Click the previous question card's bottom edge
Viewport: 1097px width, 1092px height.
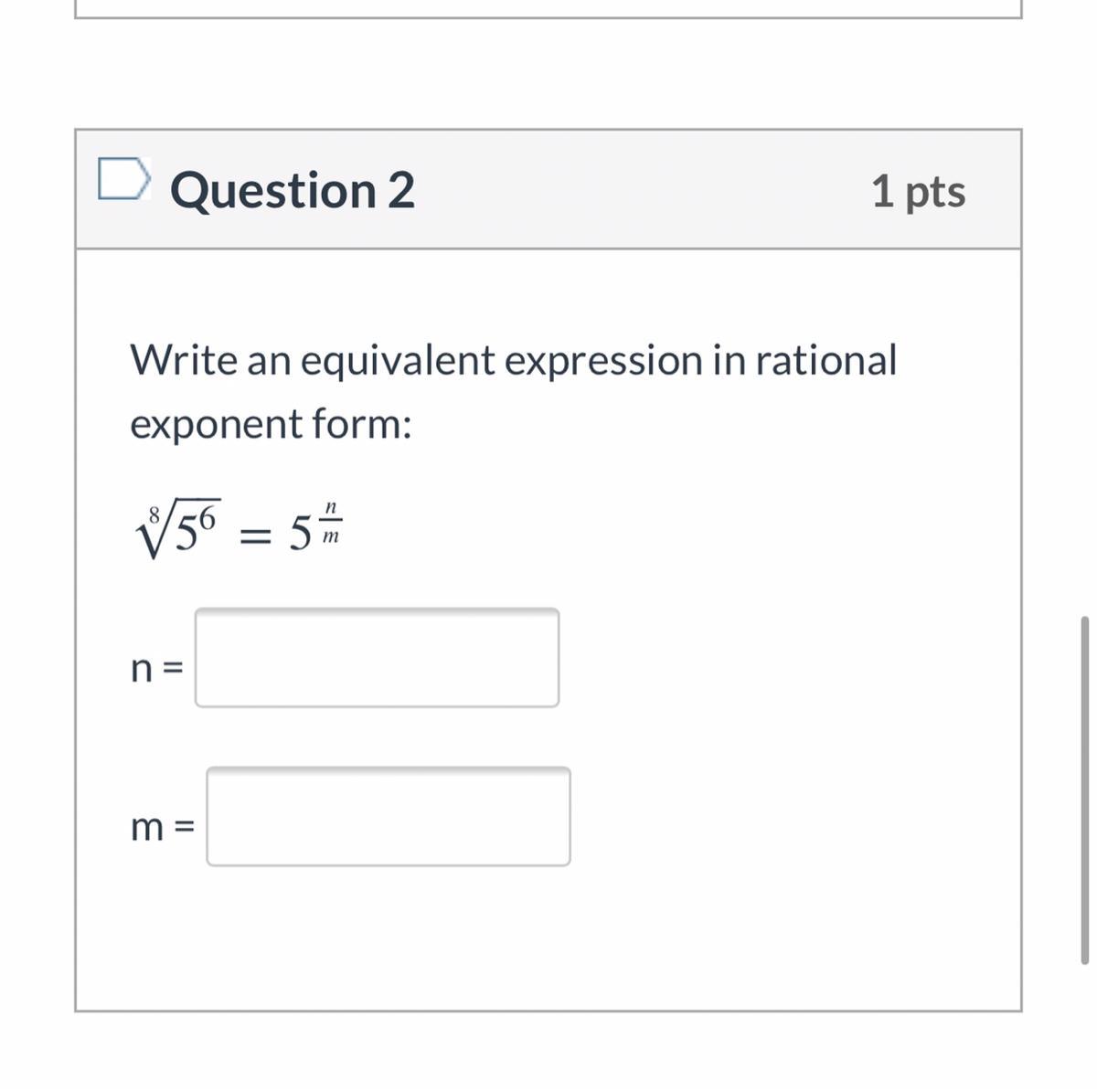pos(548,16)
